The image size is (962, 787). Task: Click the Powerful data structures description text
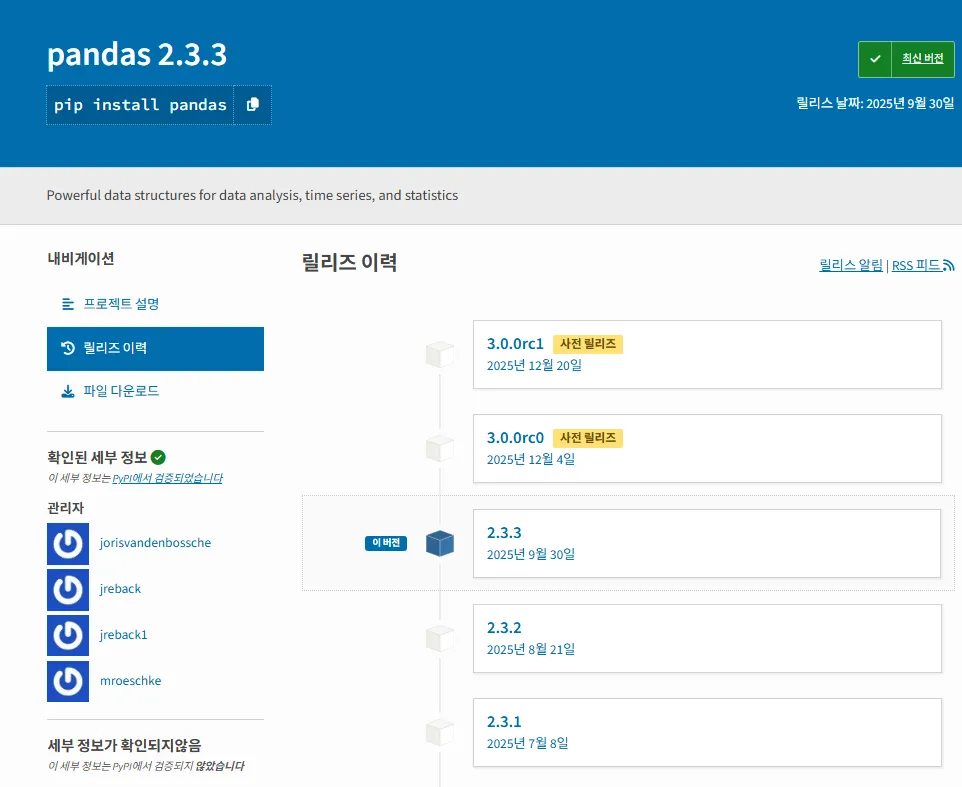(x=252, y=195)
